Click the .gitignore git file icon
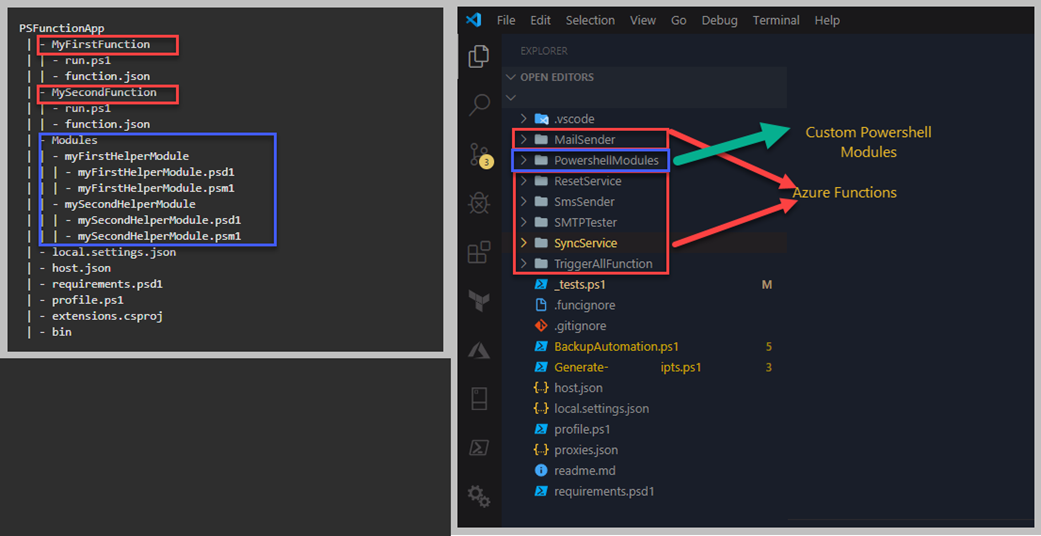The image size is (1041, 536). point(541,326)
